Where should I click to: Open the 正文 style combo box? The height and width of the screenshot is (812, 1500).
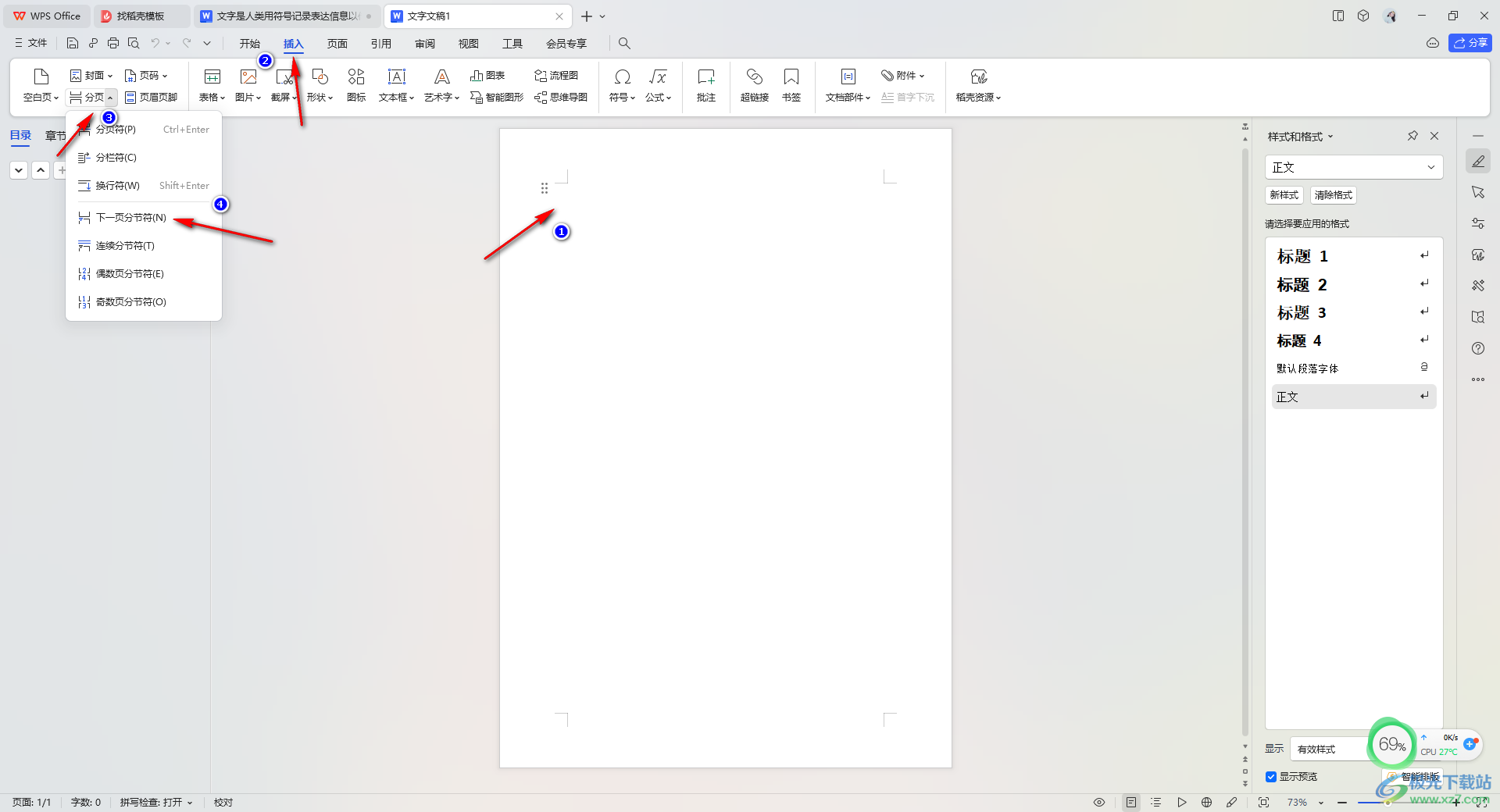tap(1354, 167)
